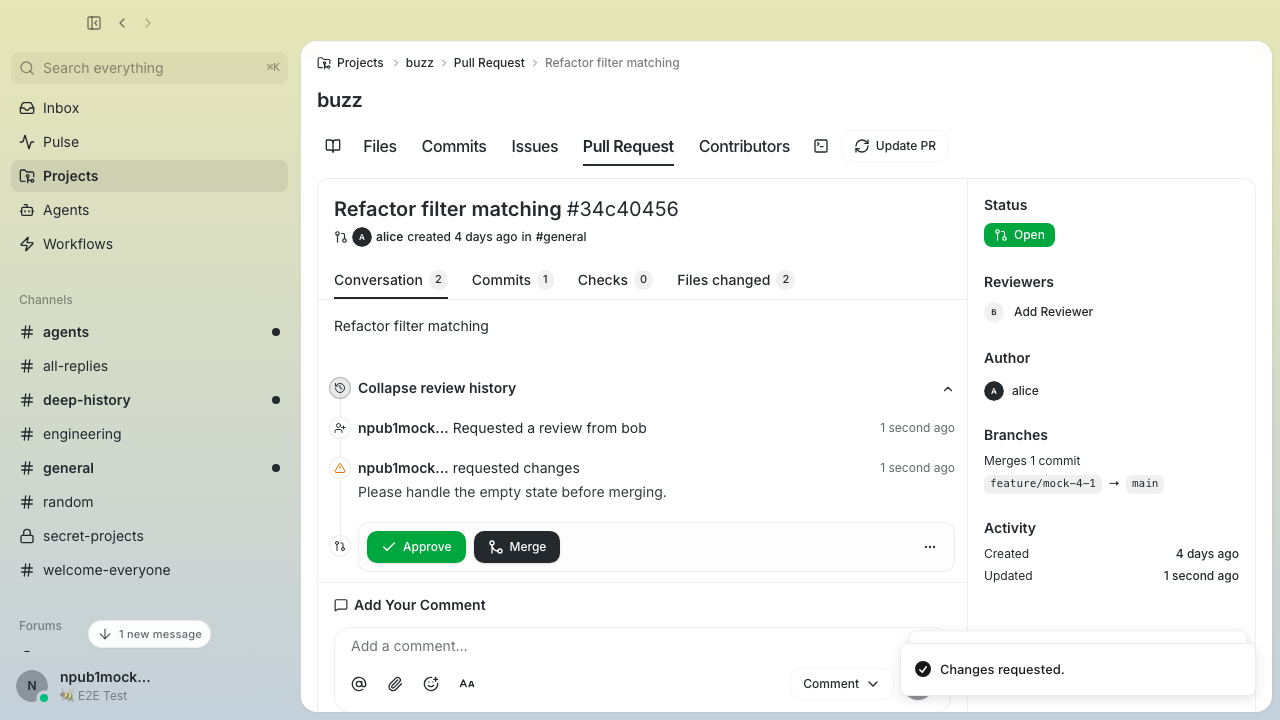This screenshot has width=1280, height=720.
Task: Open the general channel in sidebar
Action: coord(150,468)
